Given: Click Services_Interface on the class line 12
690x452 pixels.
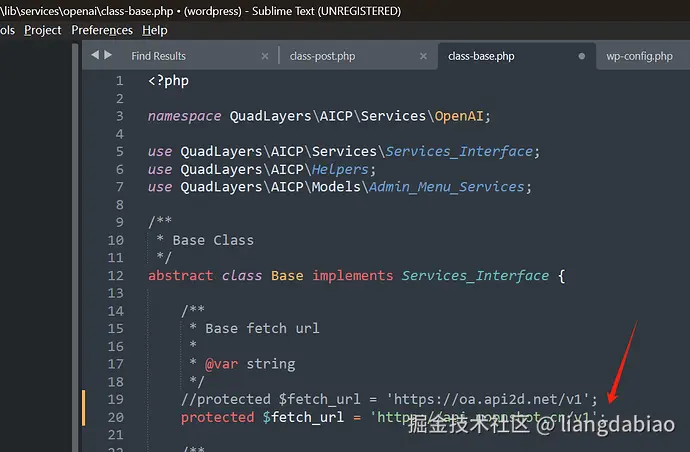Looking at the screenshot, I should pyautogui.click(x=475, y=276).
